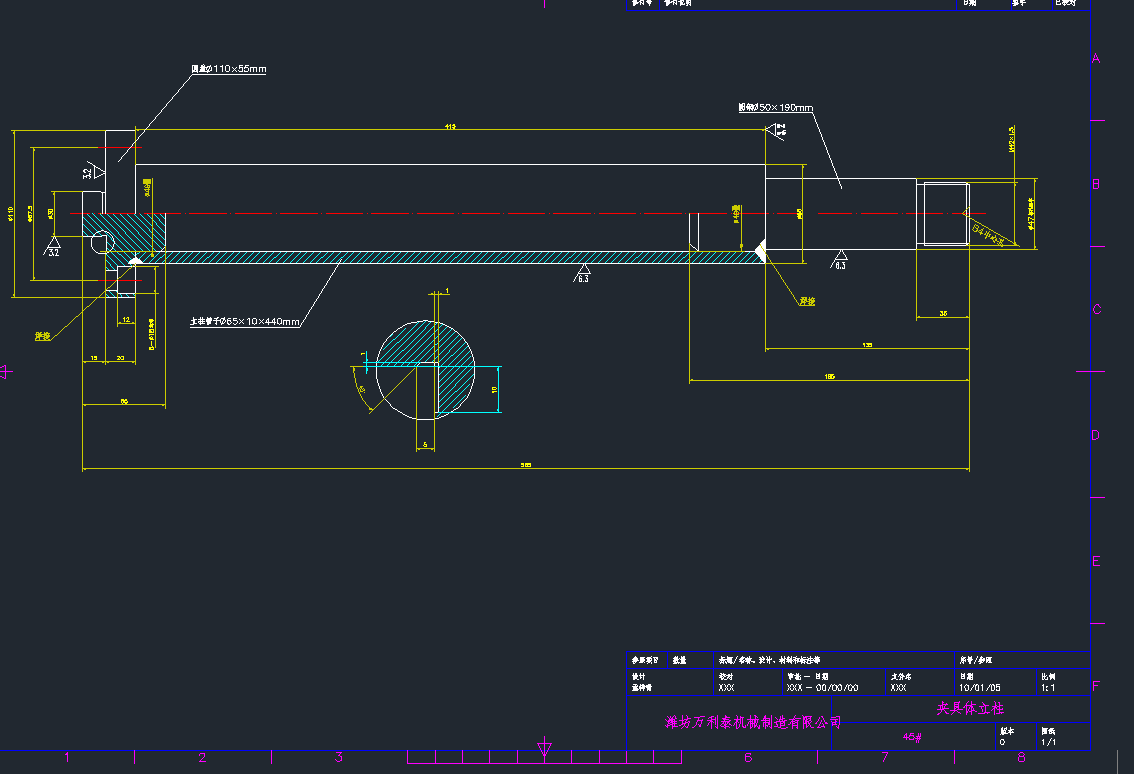Click the date 10/01/05 in title block
The height and width of the screenshot is (774, 1134).
coord(979,688)
